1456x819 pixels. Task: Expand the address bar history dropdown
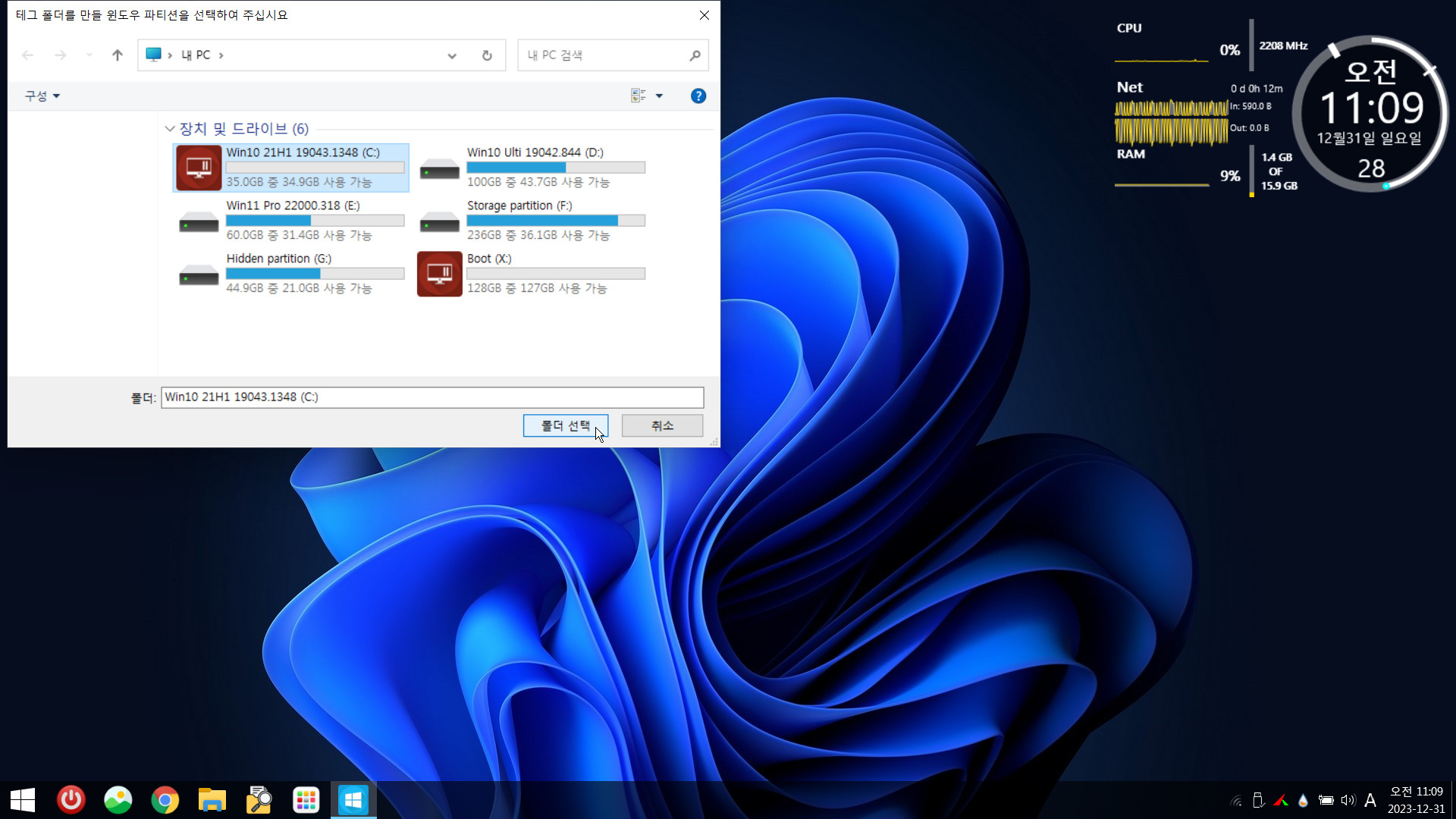click(452, 55)
